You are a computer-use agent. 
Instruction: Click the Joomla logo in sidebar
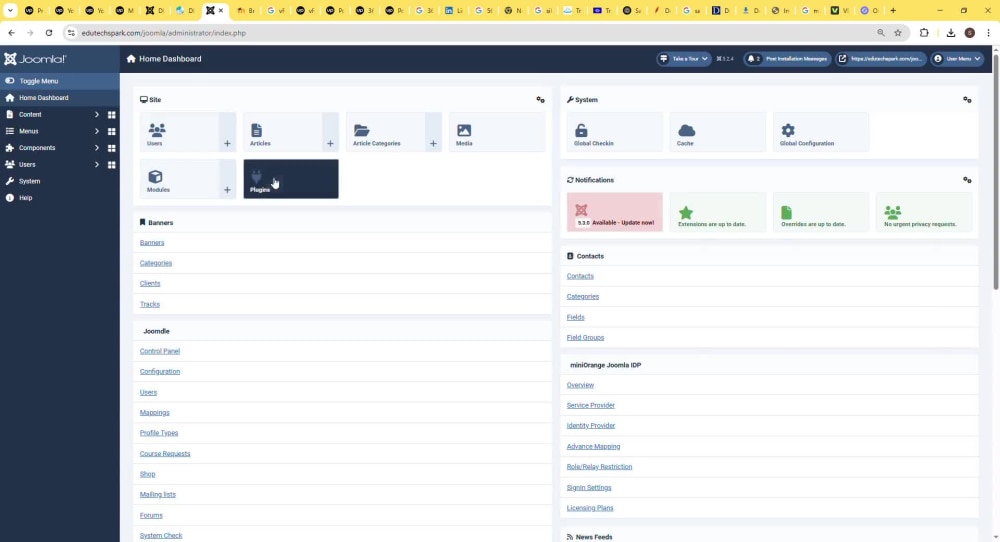(35, 59)
